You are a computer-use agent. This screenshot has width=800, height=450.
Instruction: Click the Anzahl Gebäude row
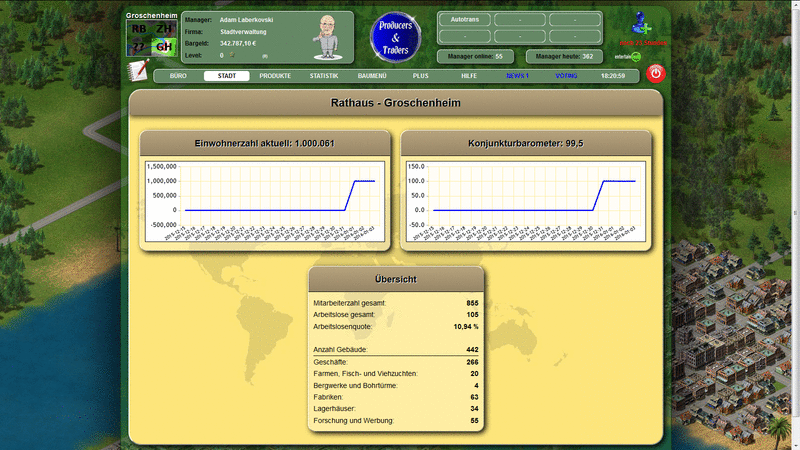pyautogui.click(x=396, y=349)
